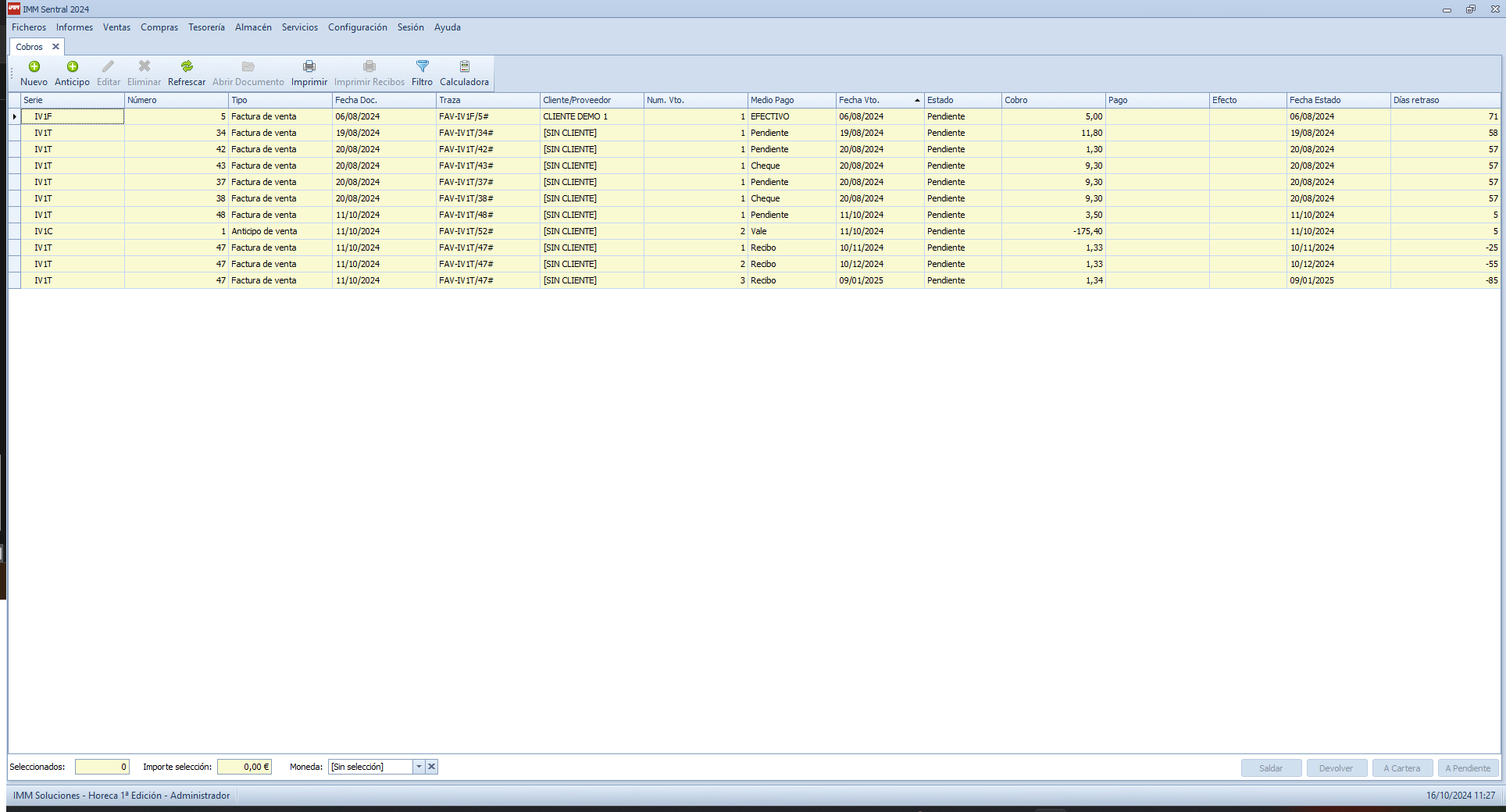The height and width of the screenshot is (812, 1506).
Task: Select the CLIENTE DEMO 1 cell
Action: point(591,116)
